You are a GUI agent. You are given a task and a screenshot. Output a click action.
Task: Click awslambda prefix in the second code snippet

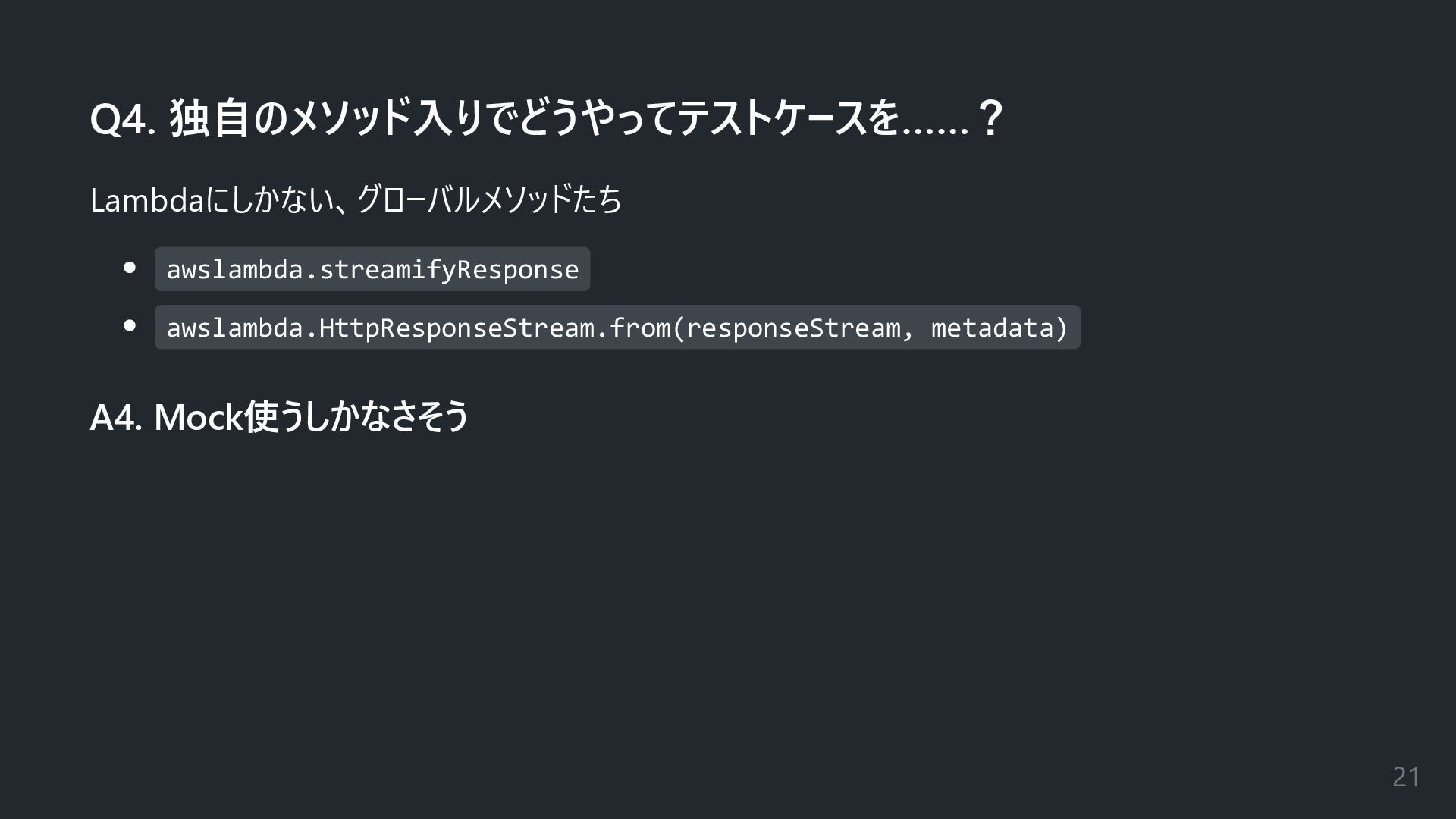click(235, 328)
